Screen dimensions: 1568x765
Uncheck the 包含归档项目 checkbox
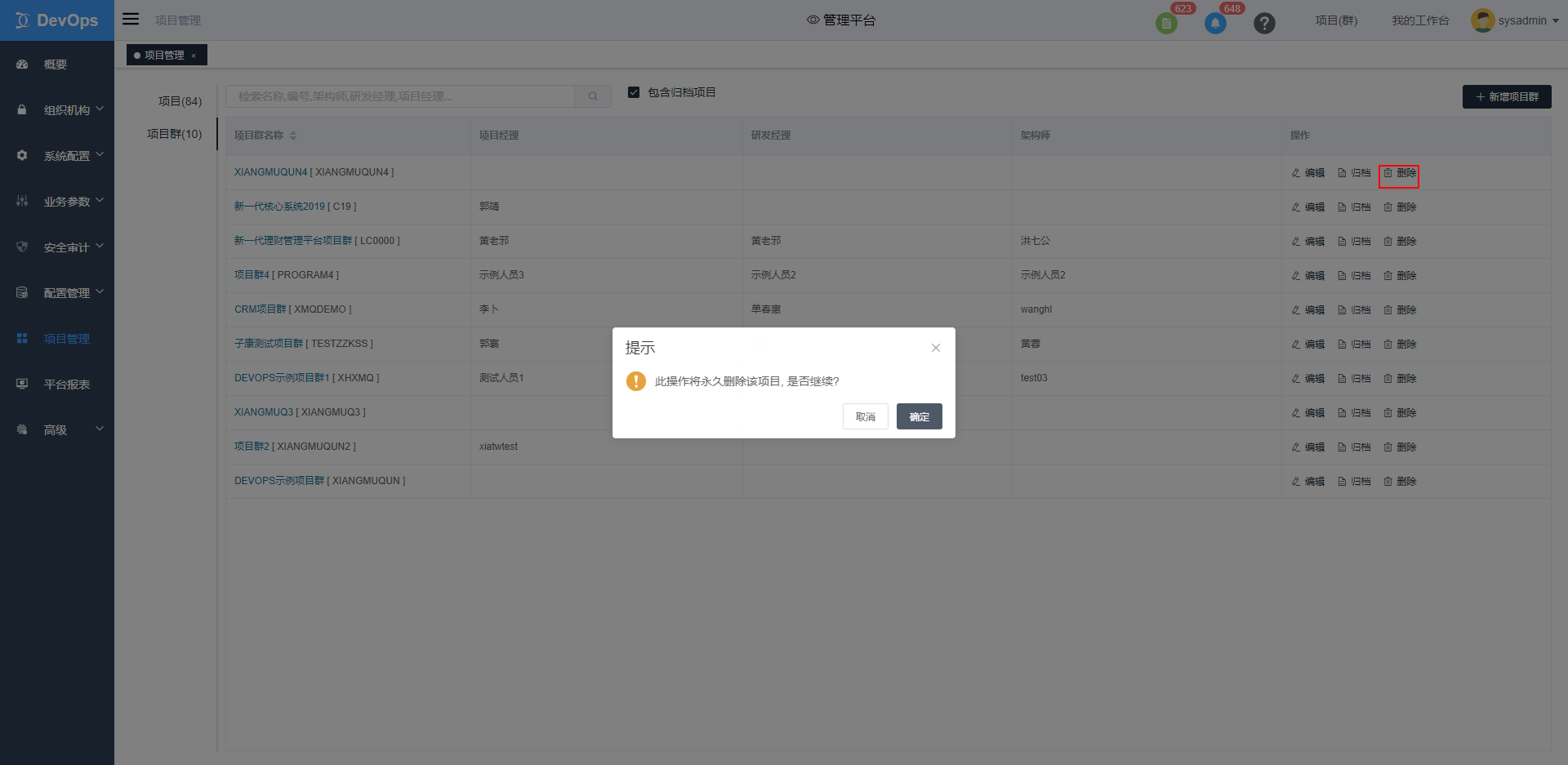coord(634,92)
